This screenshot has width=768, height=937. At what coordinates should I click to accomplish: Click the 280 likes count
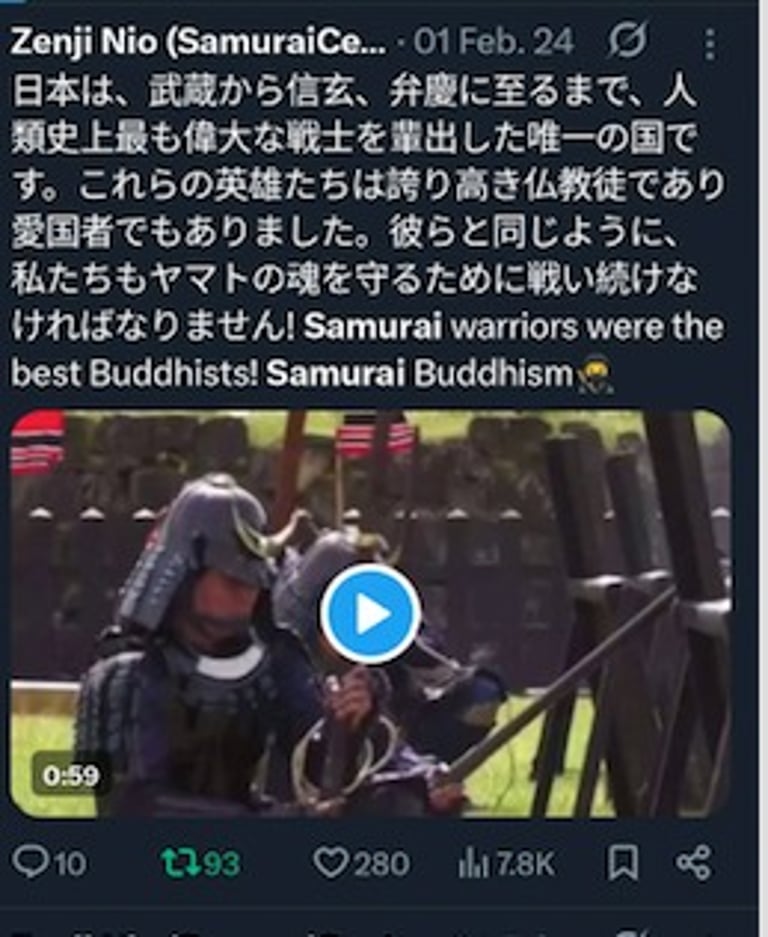pyautogui.click(x=380, y=864)
